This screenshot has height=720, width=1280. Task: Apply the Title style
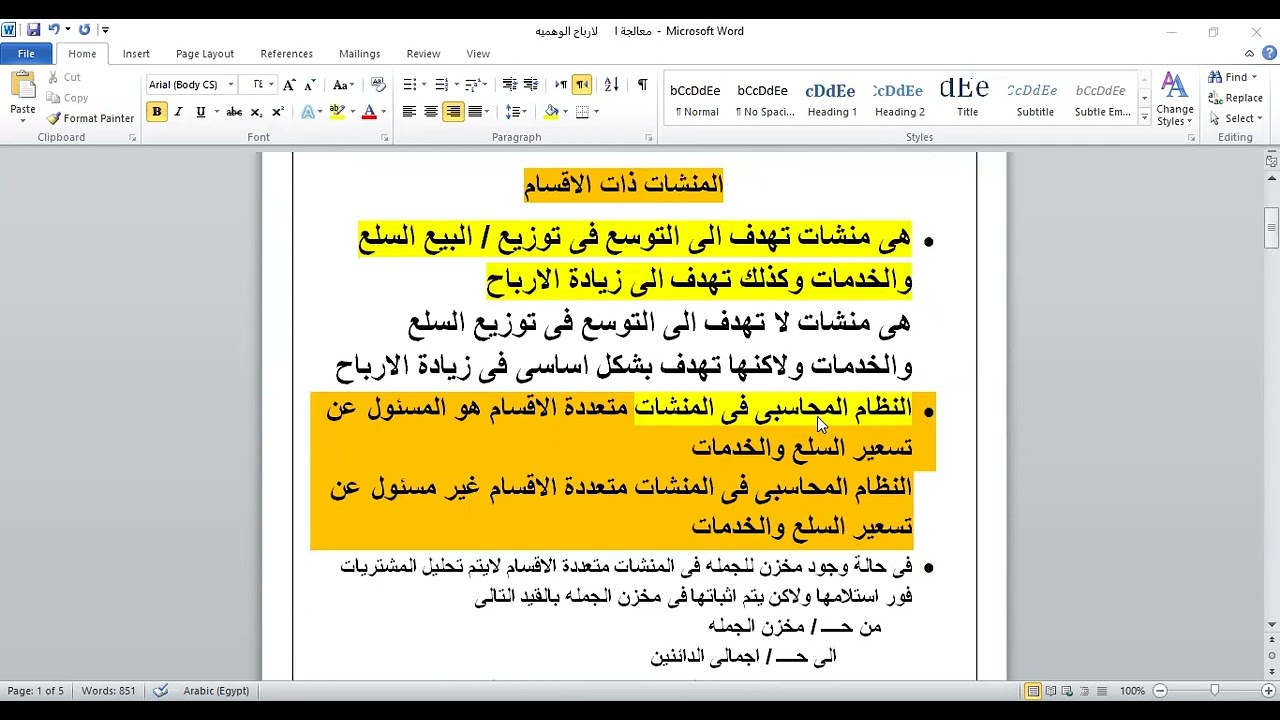click(x=967, y=98)
